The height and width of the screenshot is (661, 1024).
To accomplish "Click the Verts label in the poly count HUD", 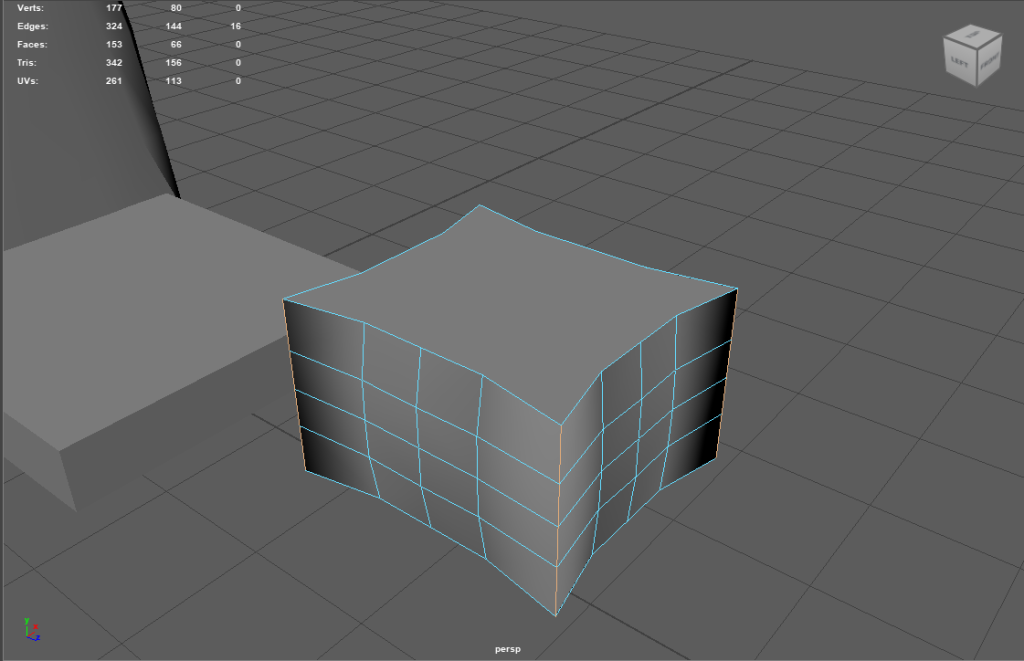I will pos(31,7).
